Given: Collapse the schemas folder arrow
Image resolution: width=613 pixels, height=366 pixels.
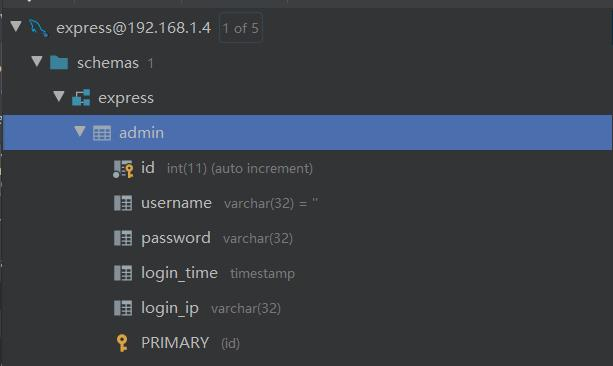Looking at the screenshot, I should click(x=37, y=61).
